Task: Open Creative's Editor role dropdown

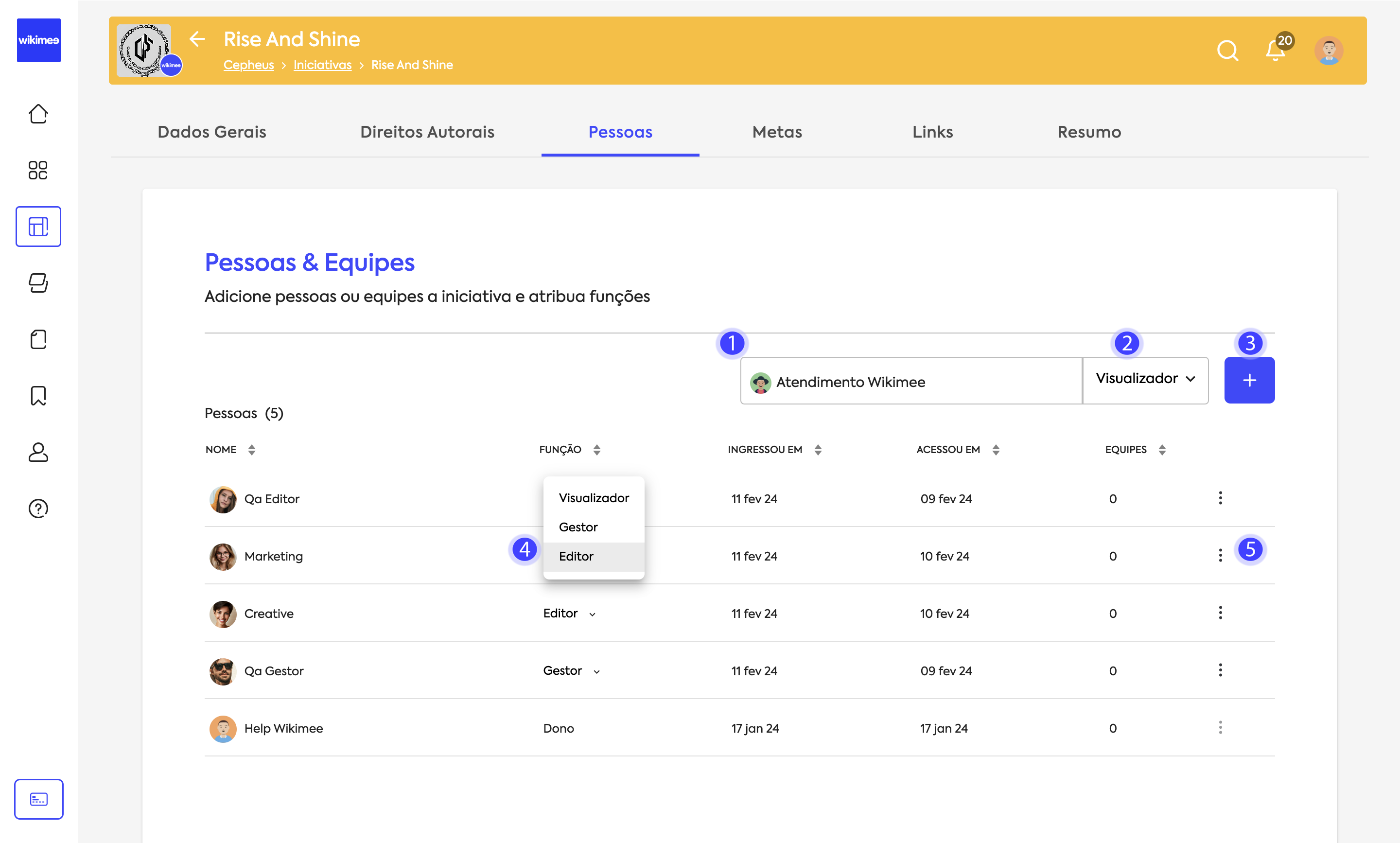Action: [570, 614]
